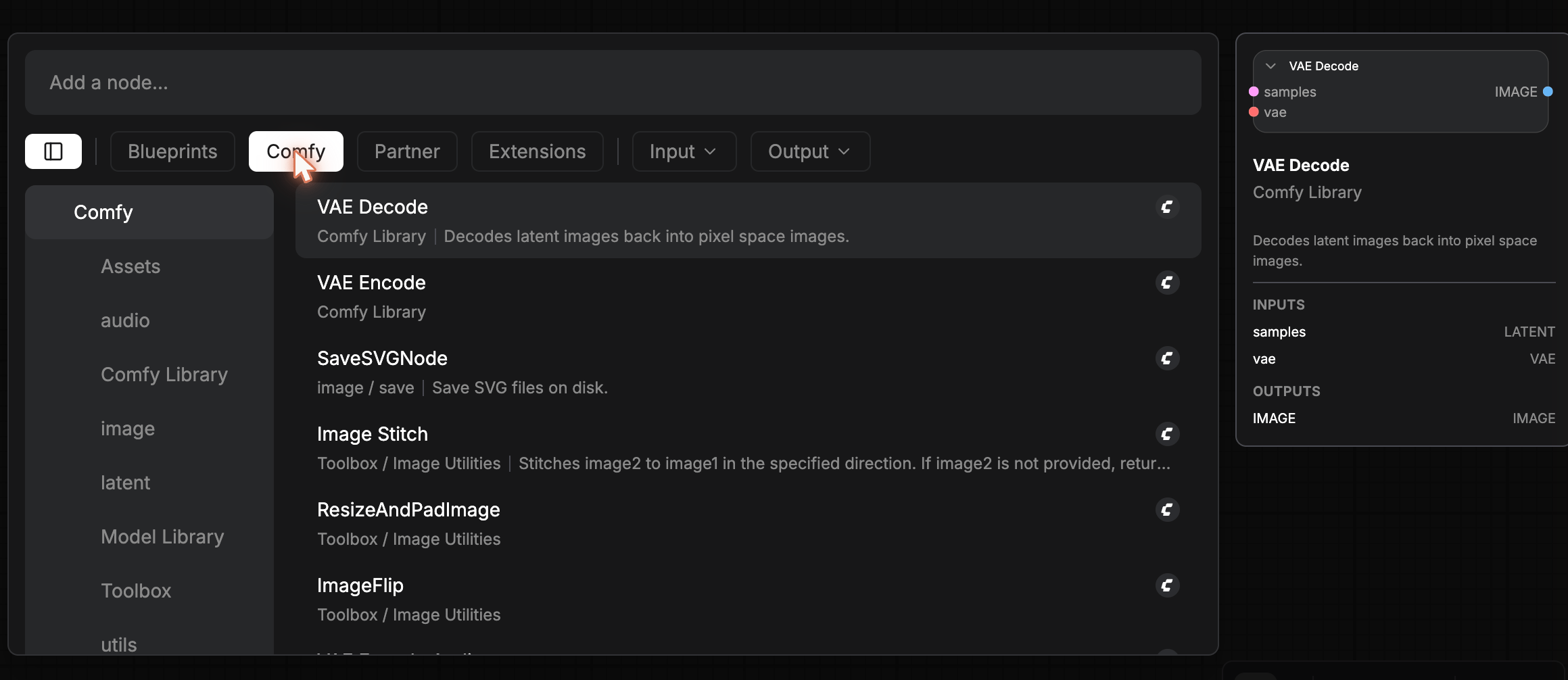Screen dimensions: 1568x680
Task: Click the Comfy logo icon on ImageFlip row
Action: 1167,585
